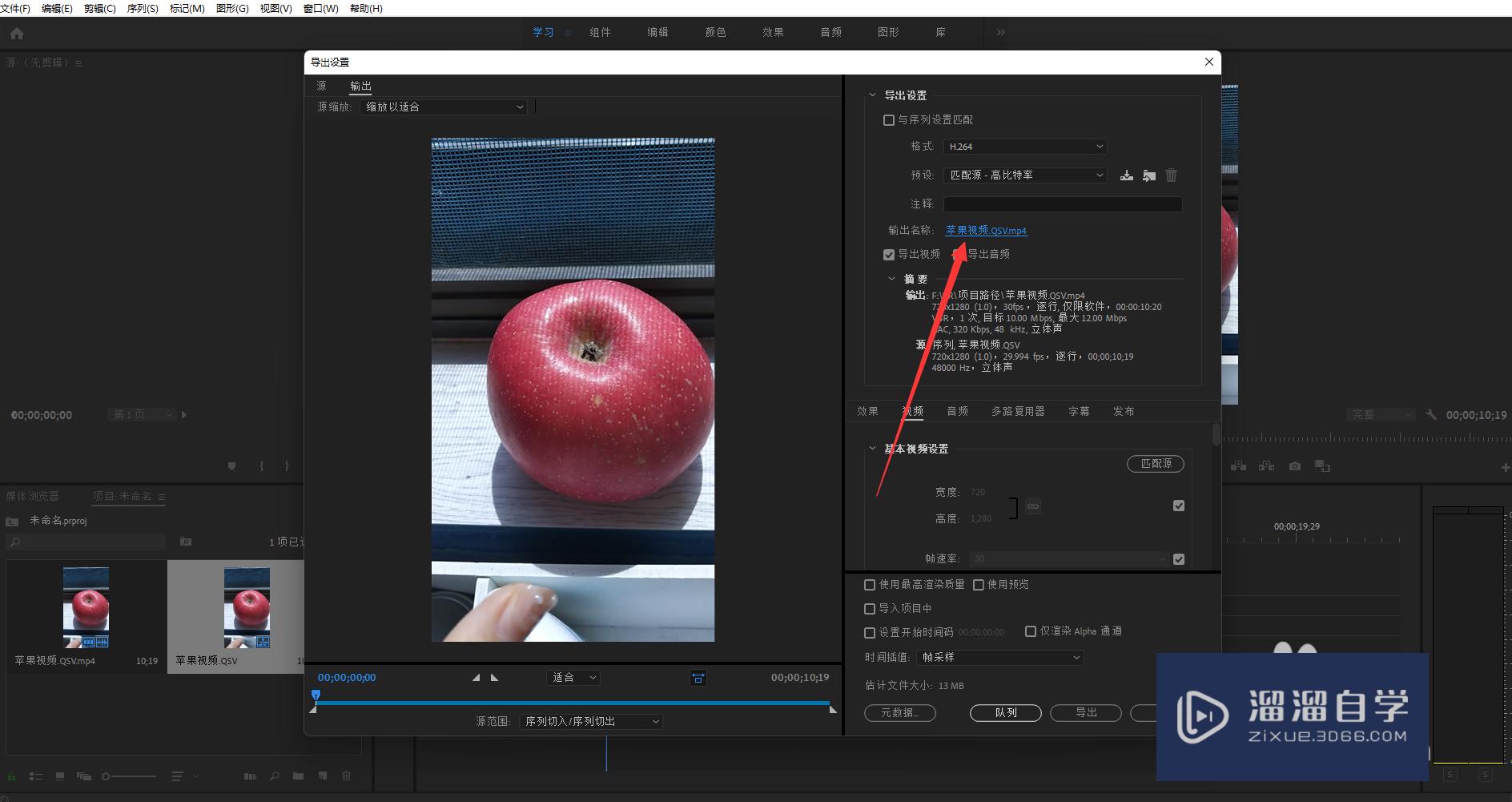This screenshot has width=1512, height=802.
Task: Click the Lift button in Program monitor
Action: click(1238, 465)
